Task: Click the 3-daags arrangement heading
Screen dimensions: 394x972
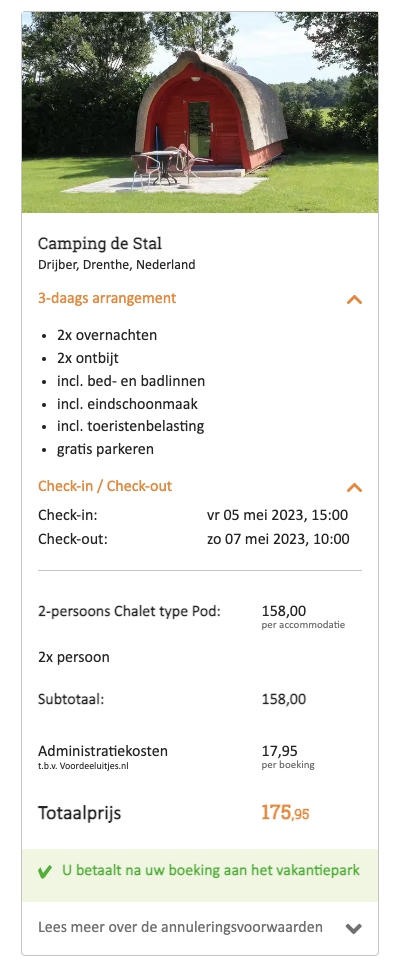Action: point(107,298)
